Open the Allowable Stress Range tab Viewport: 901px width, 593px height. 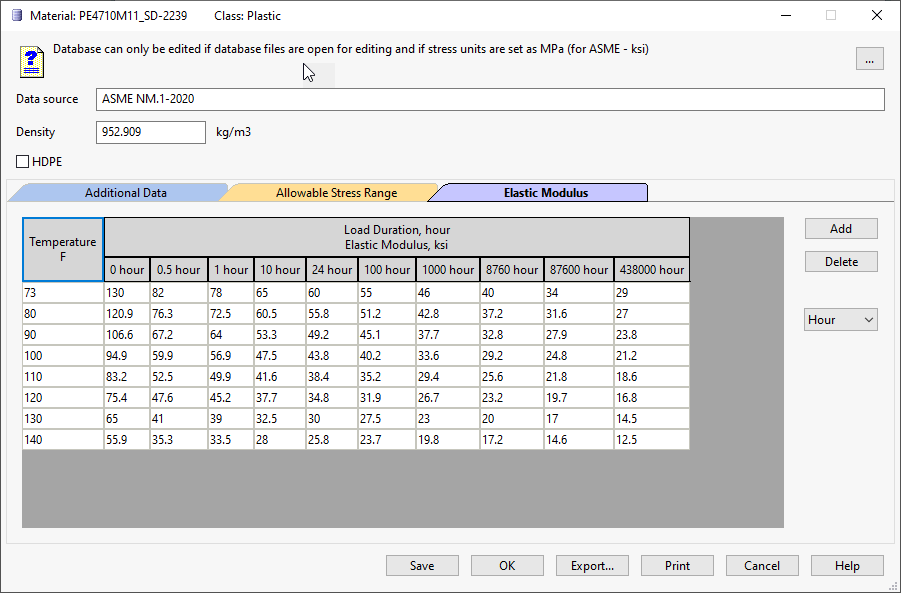[336, 193]
